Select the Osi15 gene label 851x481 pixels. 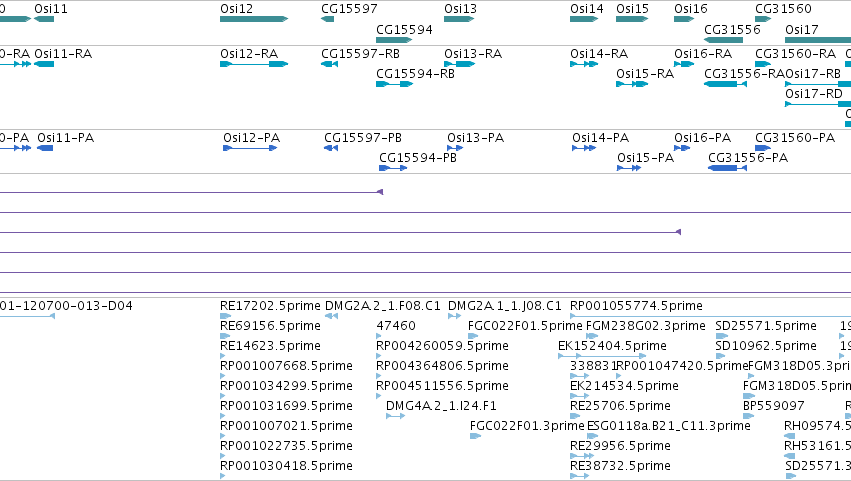[632, 9]
